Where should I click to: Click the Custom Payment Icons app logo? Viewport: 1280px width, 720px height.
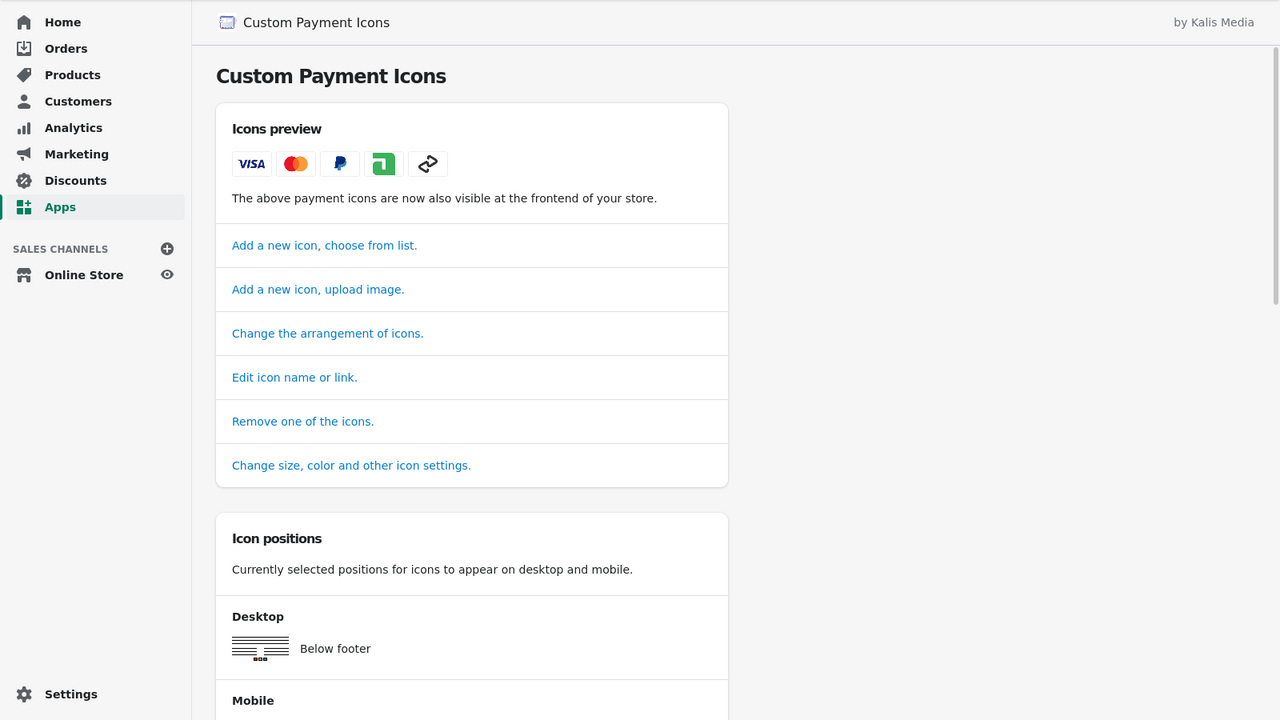click(227, 22)
